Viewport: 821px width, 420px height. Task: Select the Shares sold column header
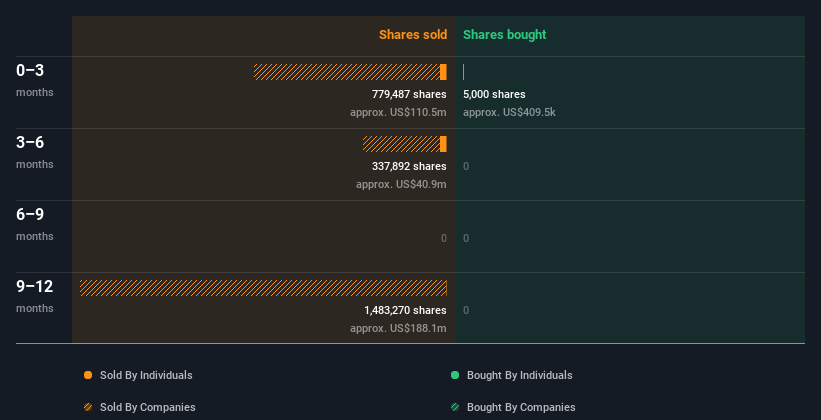point(412,35)
